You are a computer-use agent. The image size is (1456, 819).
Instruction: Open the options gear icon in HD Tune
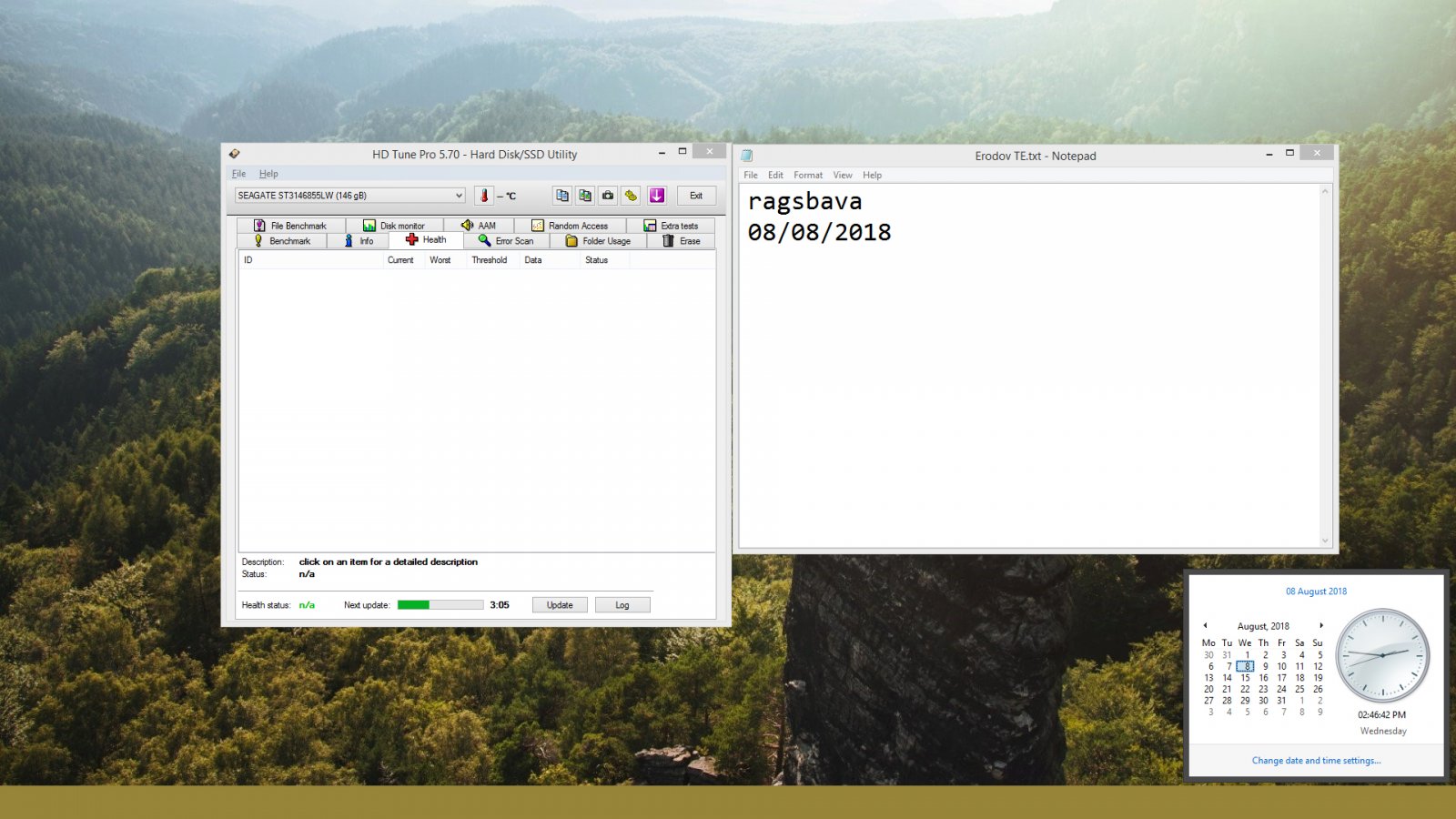click(631, 196)
